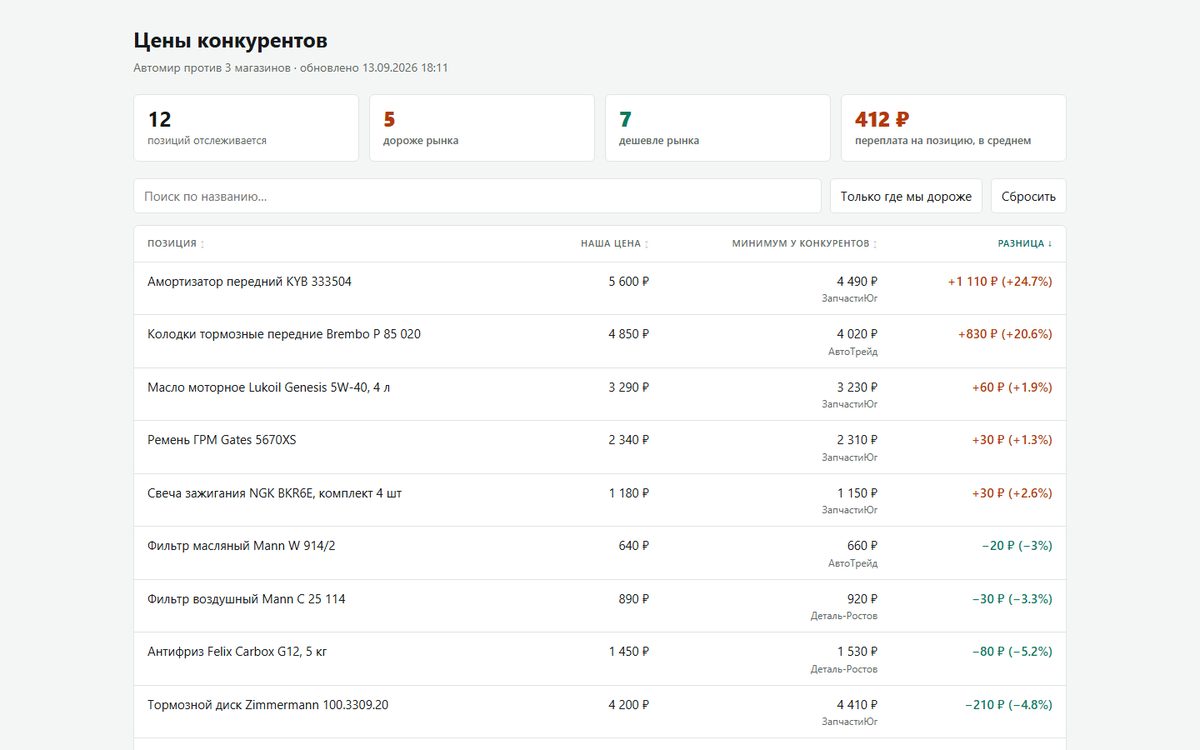Click Масло моторное Lukoil Genesis 5W-40 row
The width and height of the screenshot is (1200, 750).
pyautogui.click(x=600, y=395)
